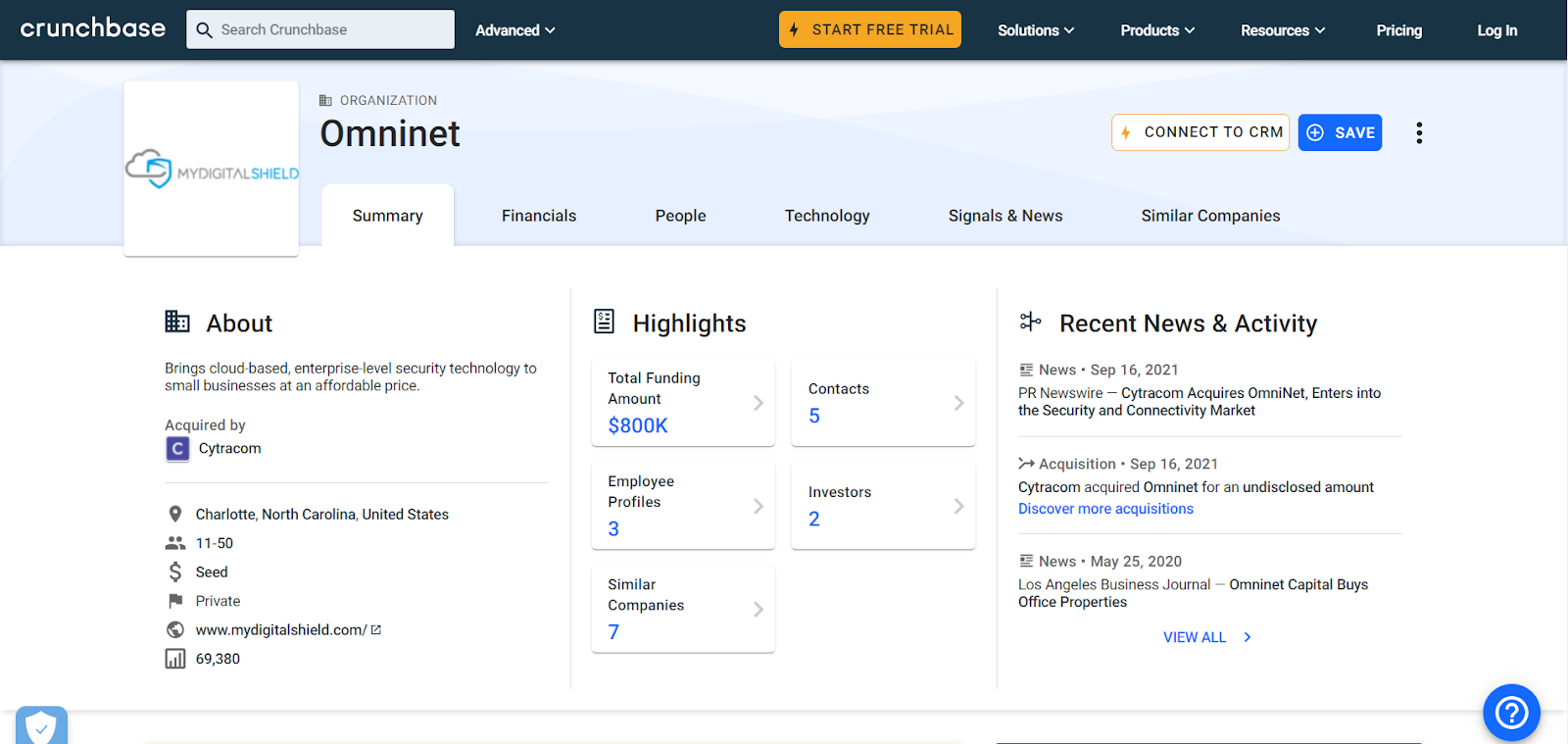Go to the Similar Companies tab

pyautogui.click(x=1210, y=216)
